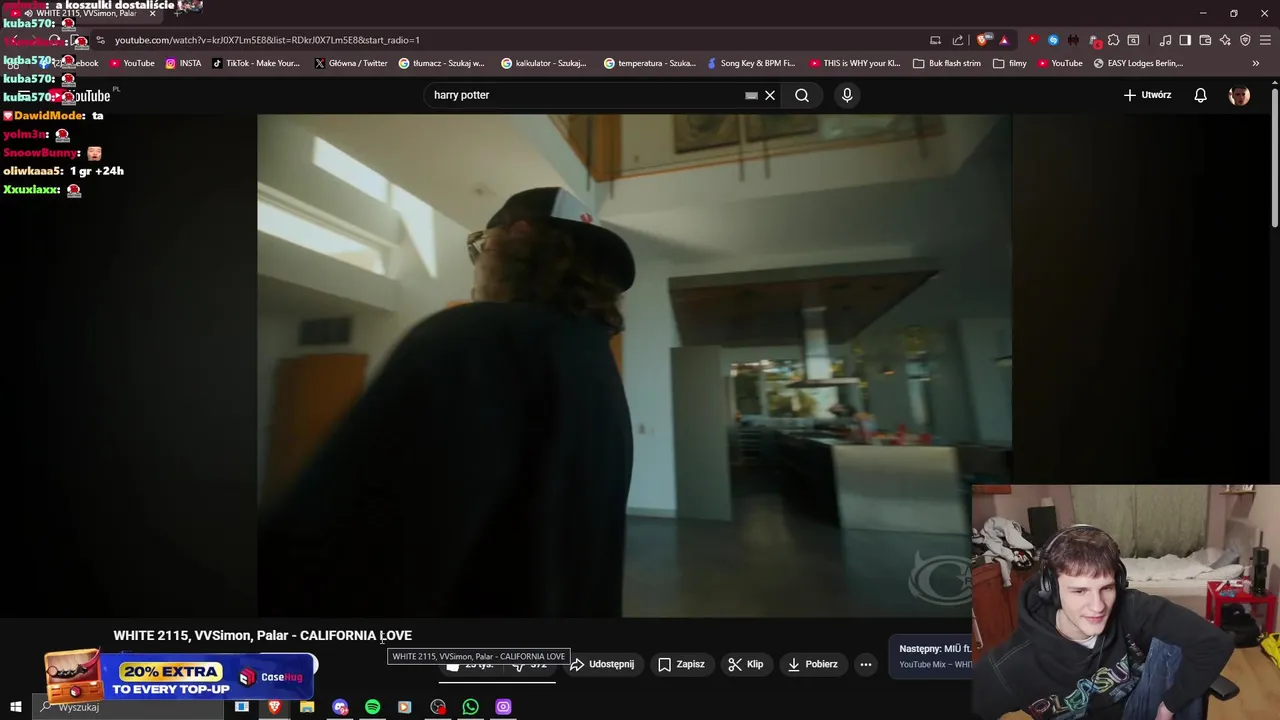Open the Brave VPN shield icon
Viewport: 1280px width, 720px height.
pyautogui.click(x=1245, y=40)
